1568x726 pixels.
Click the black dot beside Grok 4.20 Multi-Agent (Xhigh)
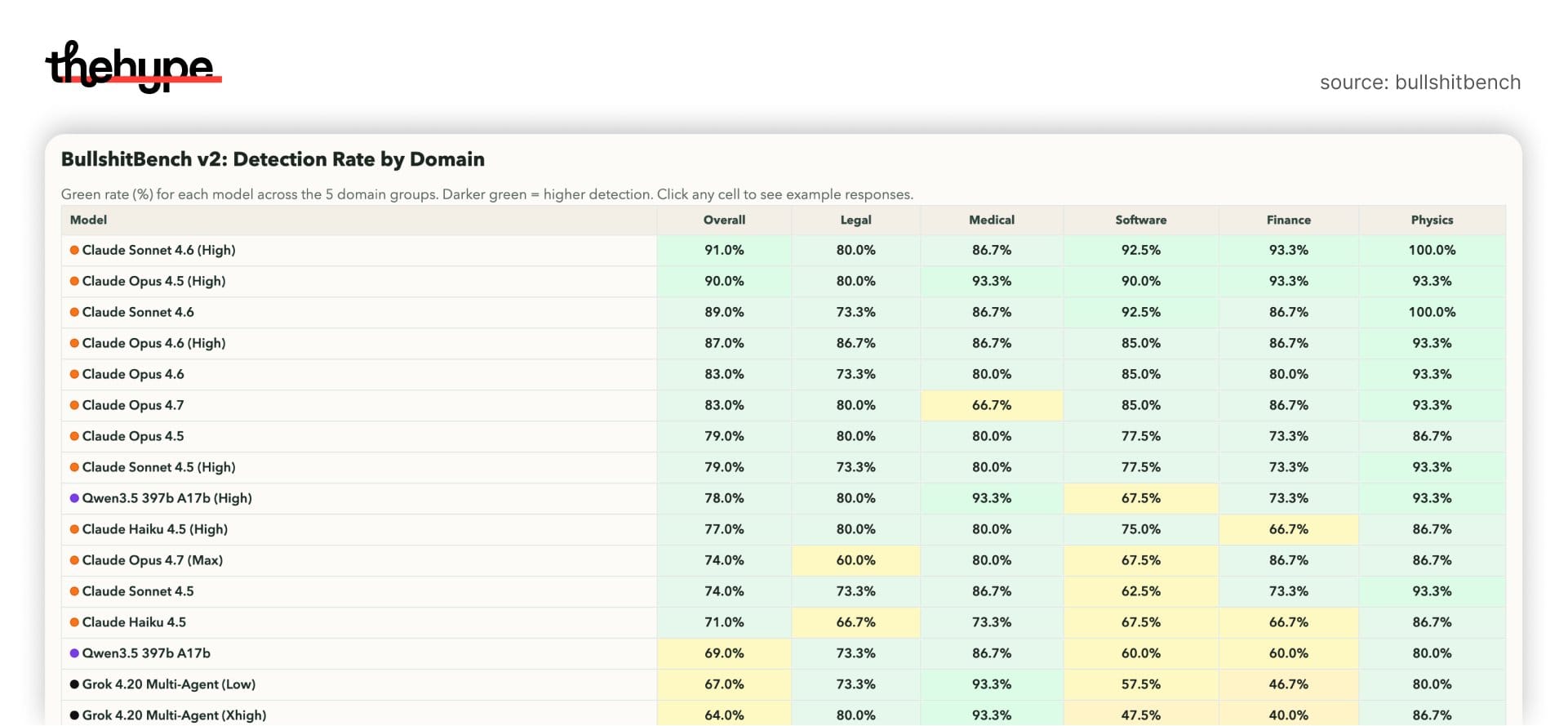[x=74, y=716]
